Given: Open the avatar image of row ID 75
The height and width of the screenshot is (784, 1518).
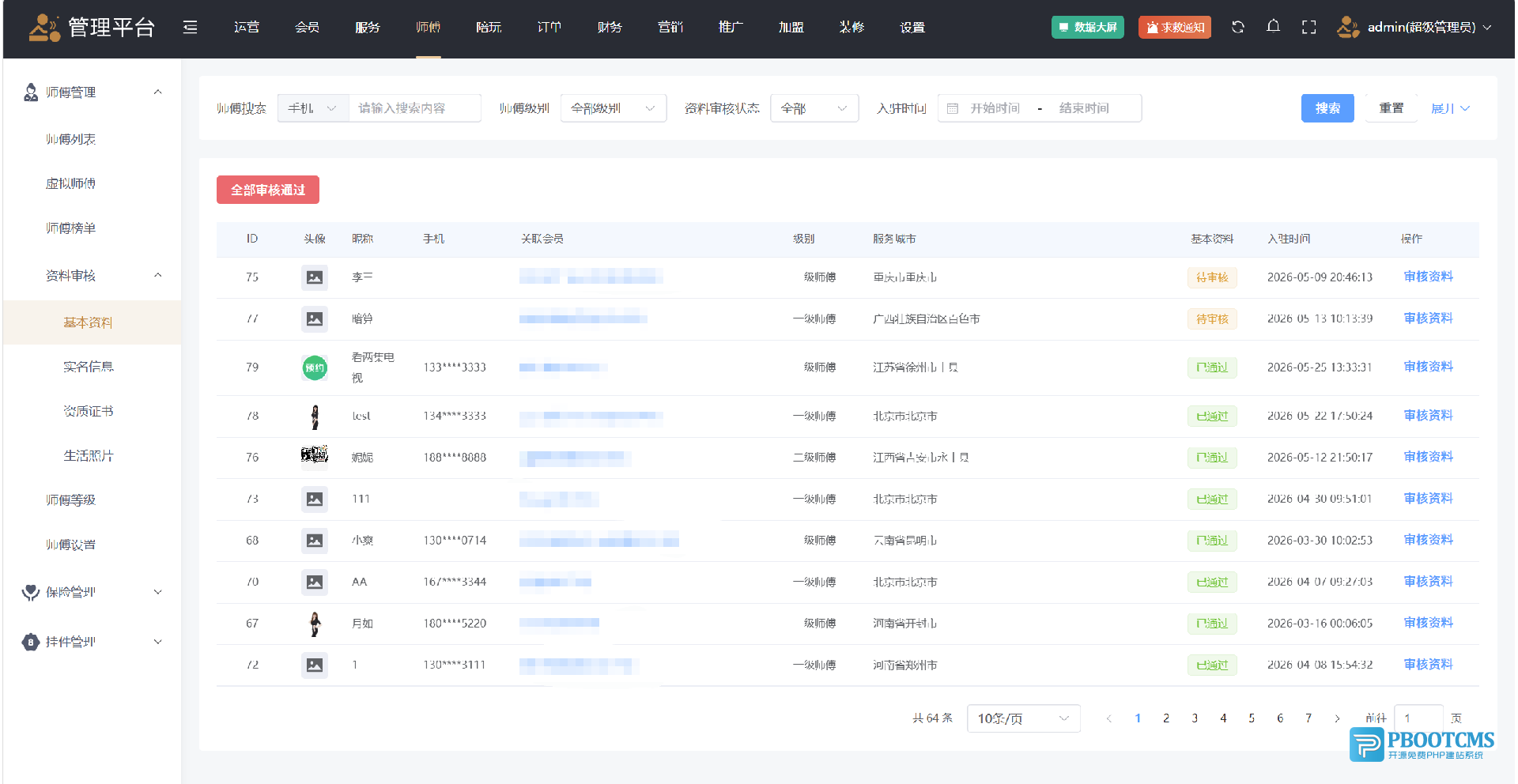Looking at the screenshot, I should [x=315, y=277].
